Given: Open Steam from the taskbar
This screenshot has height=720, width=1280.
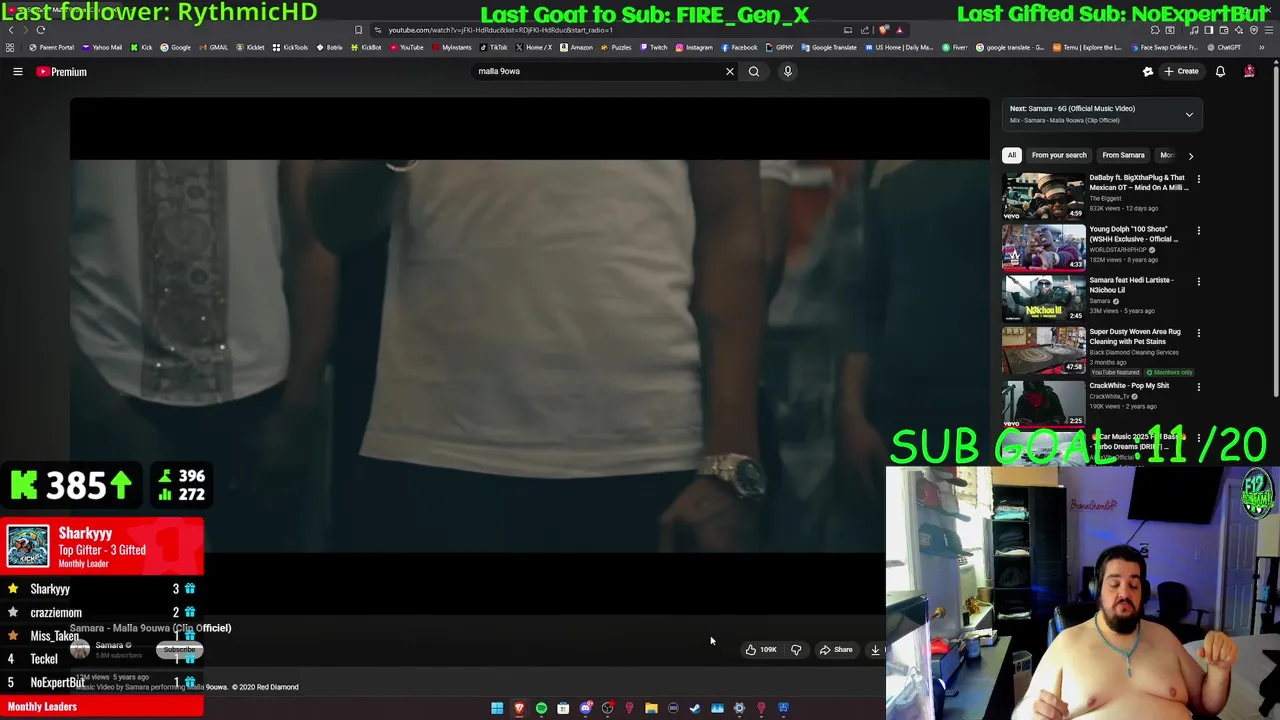Looking at the screenshot, I should (x=695, y=708).
